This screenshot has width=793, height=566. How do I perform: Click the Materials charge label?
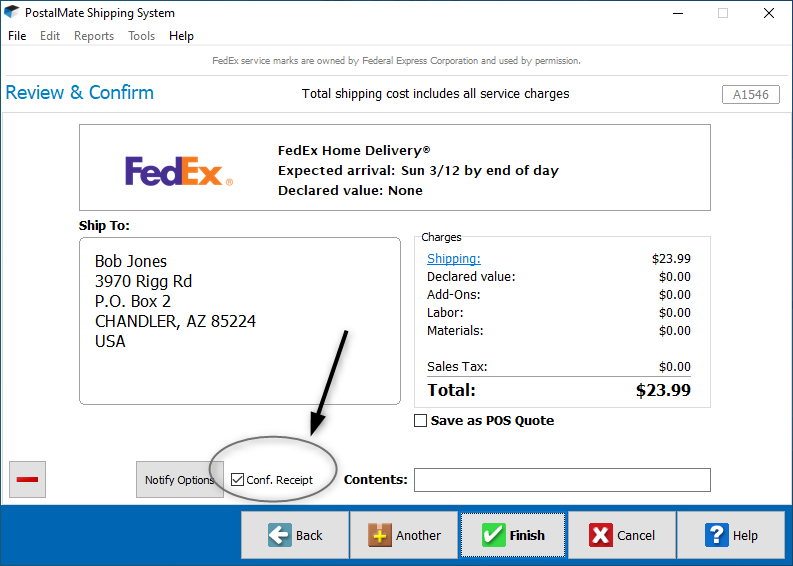point(455,331)
